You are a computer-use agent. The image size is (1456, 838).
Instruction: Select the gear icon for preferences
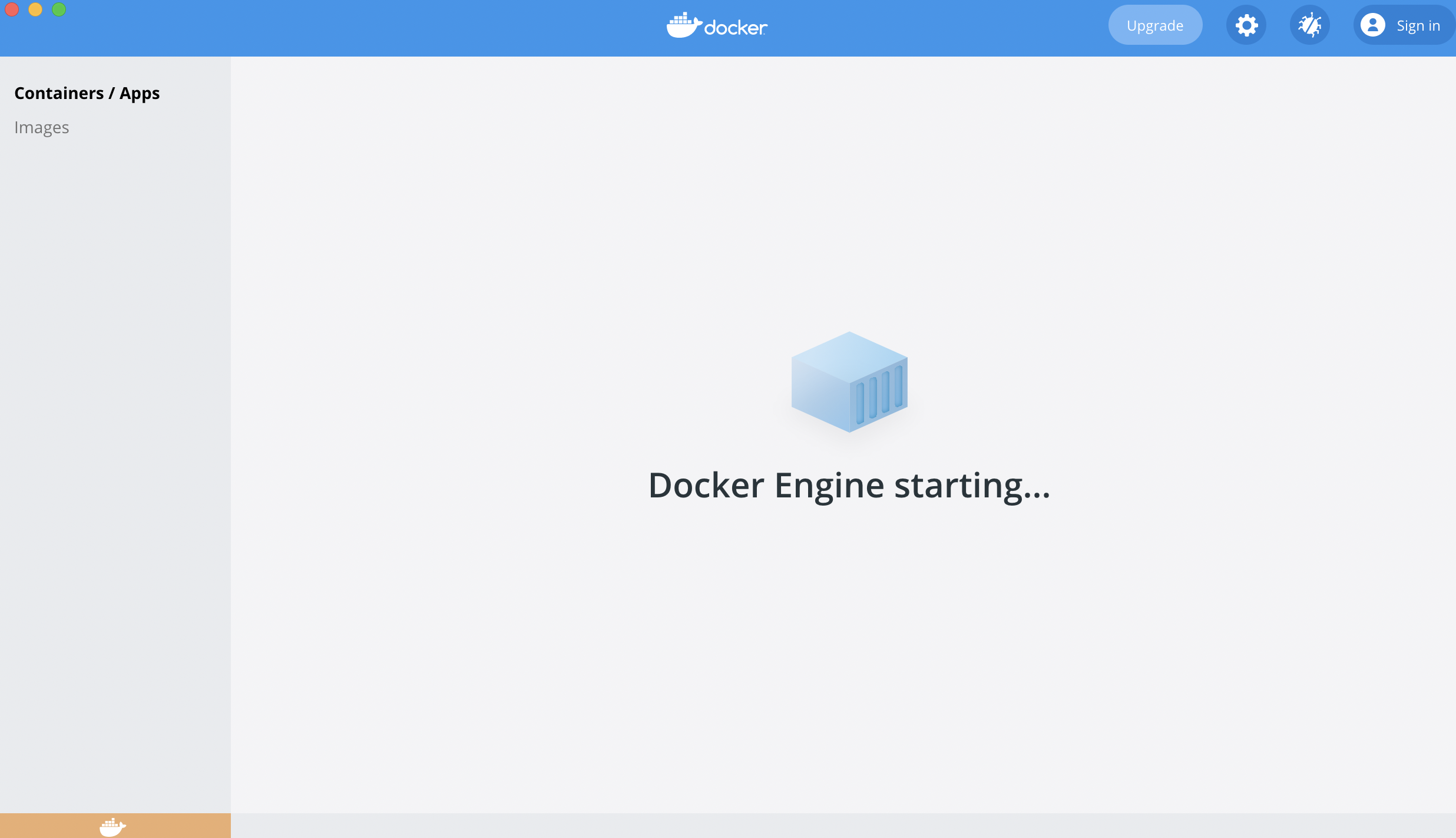click(1245, 25)
